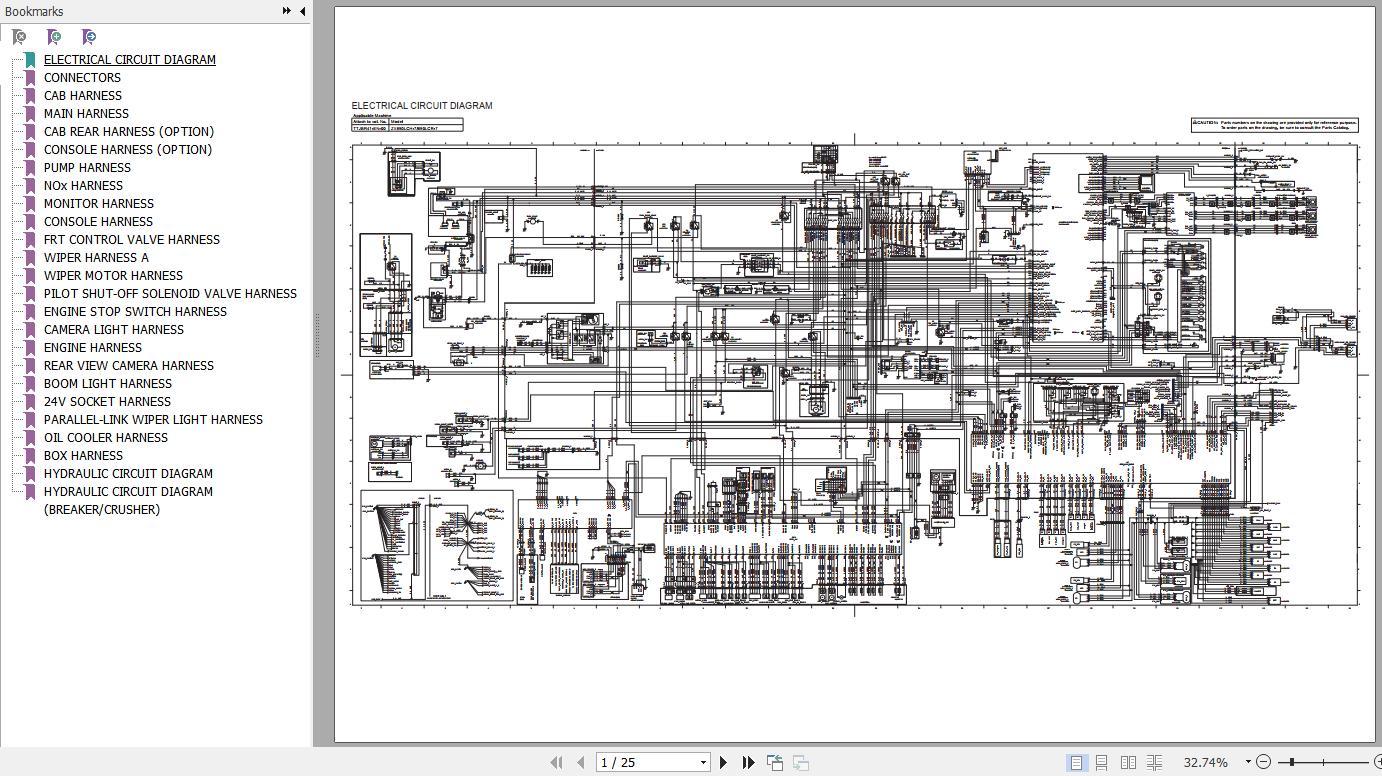Open the 24V SOCKET HARNESS bookmark

[x=107, y=401]
